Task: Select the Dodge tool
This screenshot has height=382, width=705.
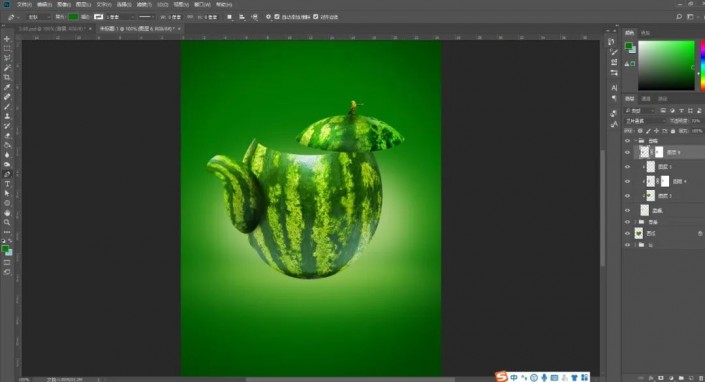Action: (x=7, y=164)
